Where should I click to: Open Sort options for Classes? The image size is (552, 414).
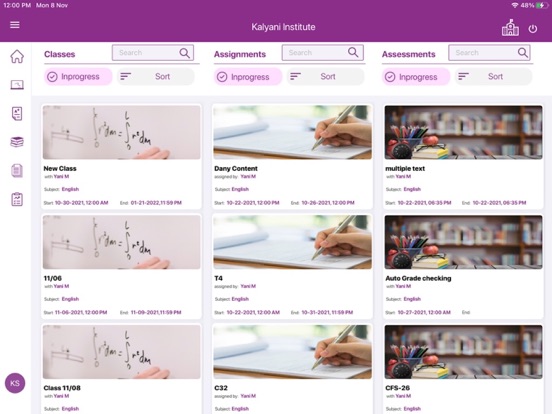[155, 76]
